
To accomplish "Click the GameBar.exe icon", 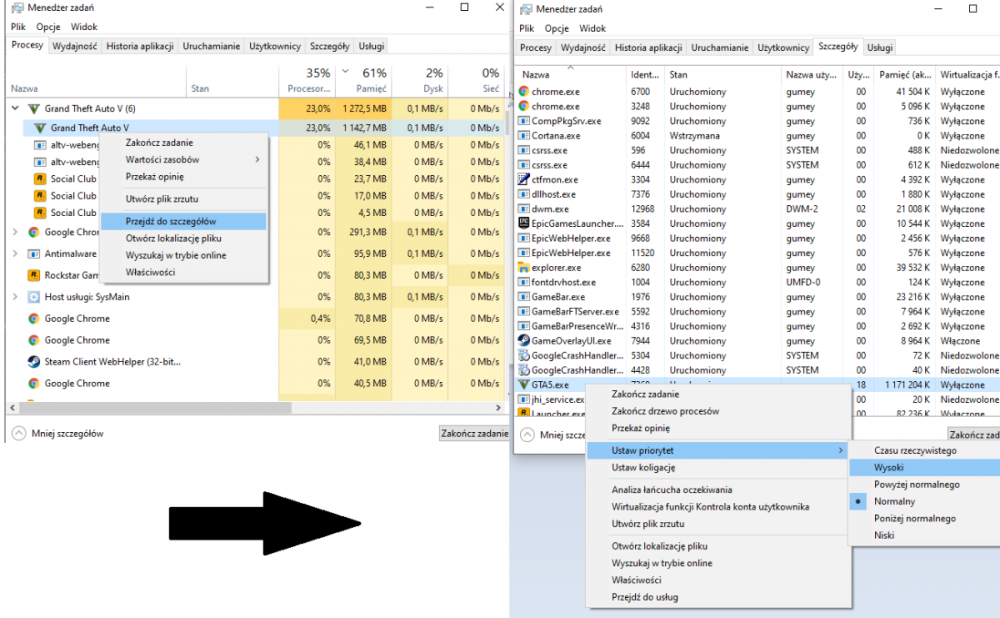I will [524, 297].
